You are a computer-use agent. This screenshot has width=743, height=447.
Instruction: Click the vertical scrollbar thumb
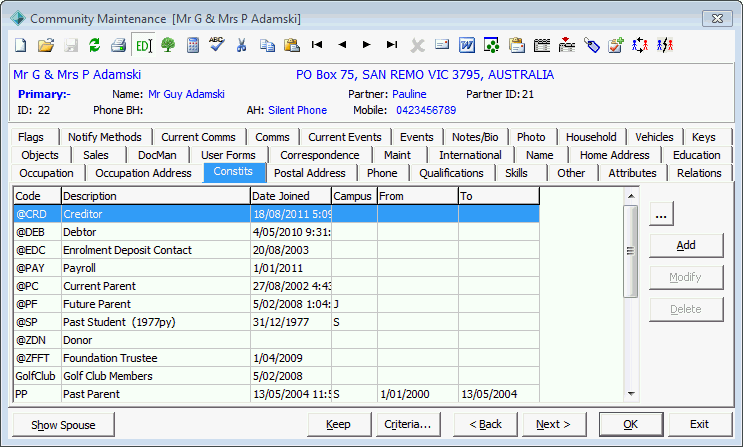pyautogui.click(x=631, y=251)
